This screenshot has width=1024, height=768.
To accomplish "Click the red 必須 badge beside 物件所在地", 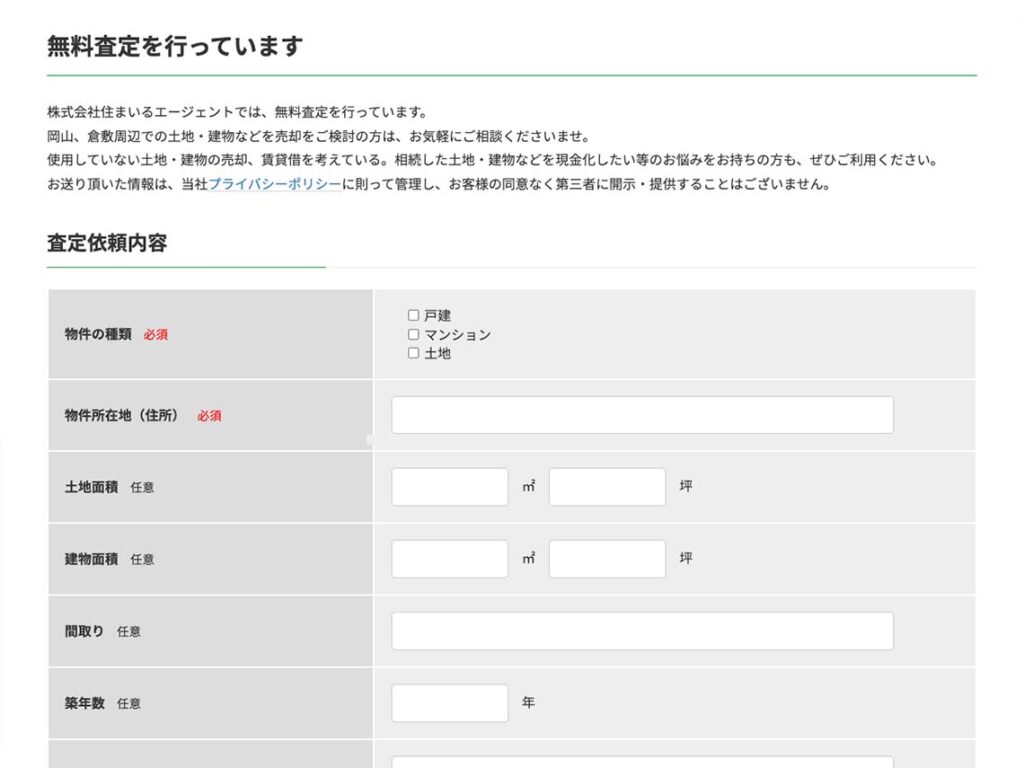I will click(209, 415).
